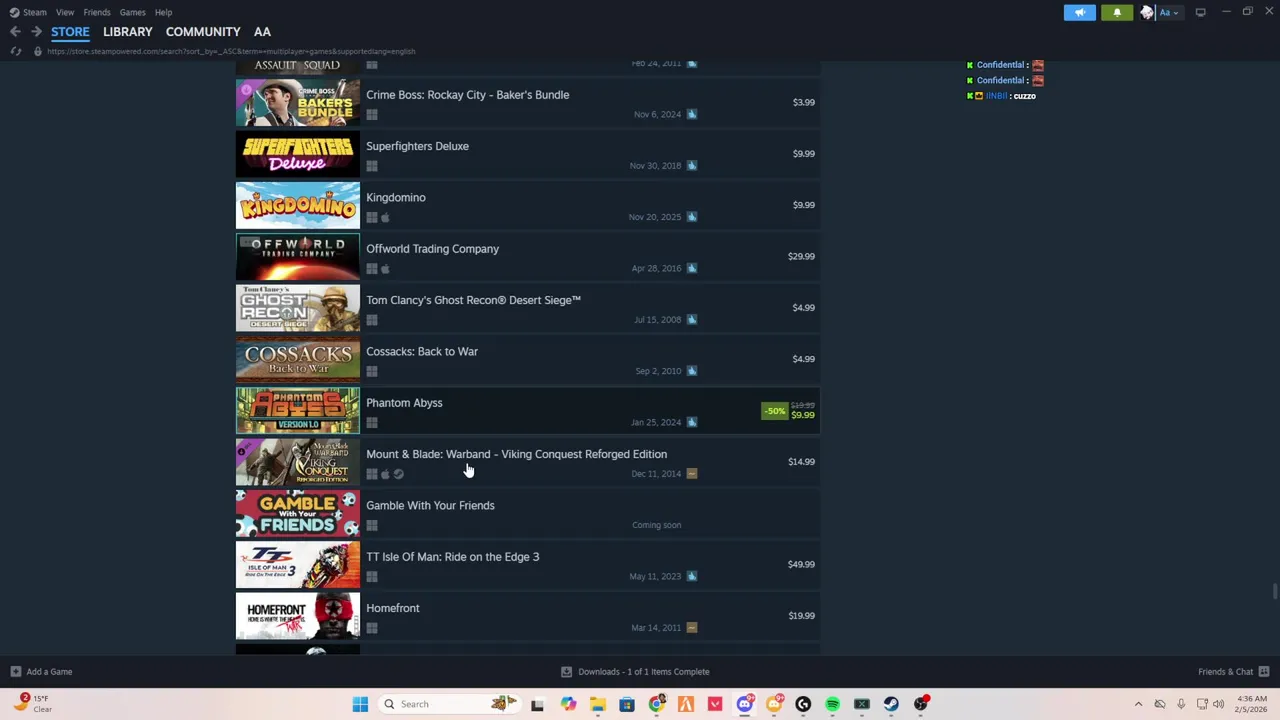Open Valorant icon on taskbar
1280x720 pixels.
(715, 704)
